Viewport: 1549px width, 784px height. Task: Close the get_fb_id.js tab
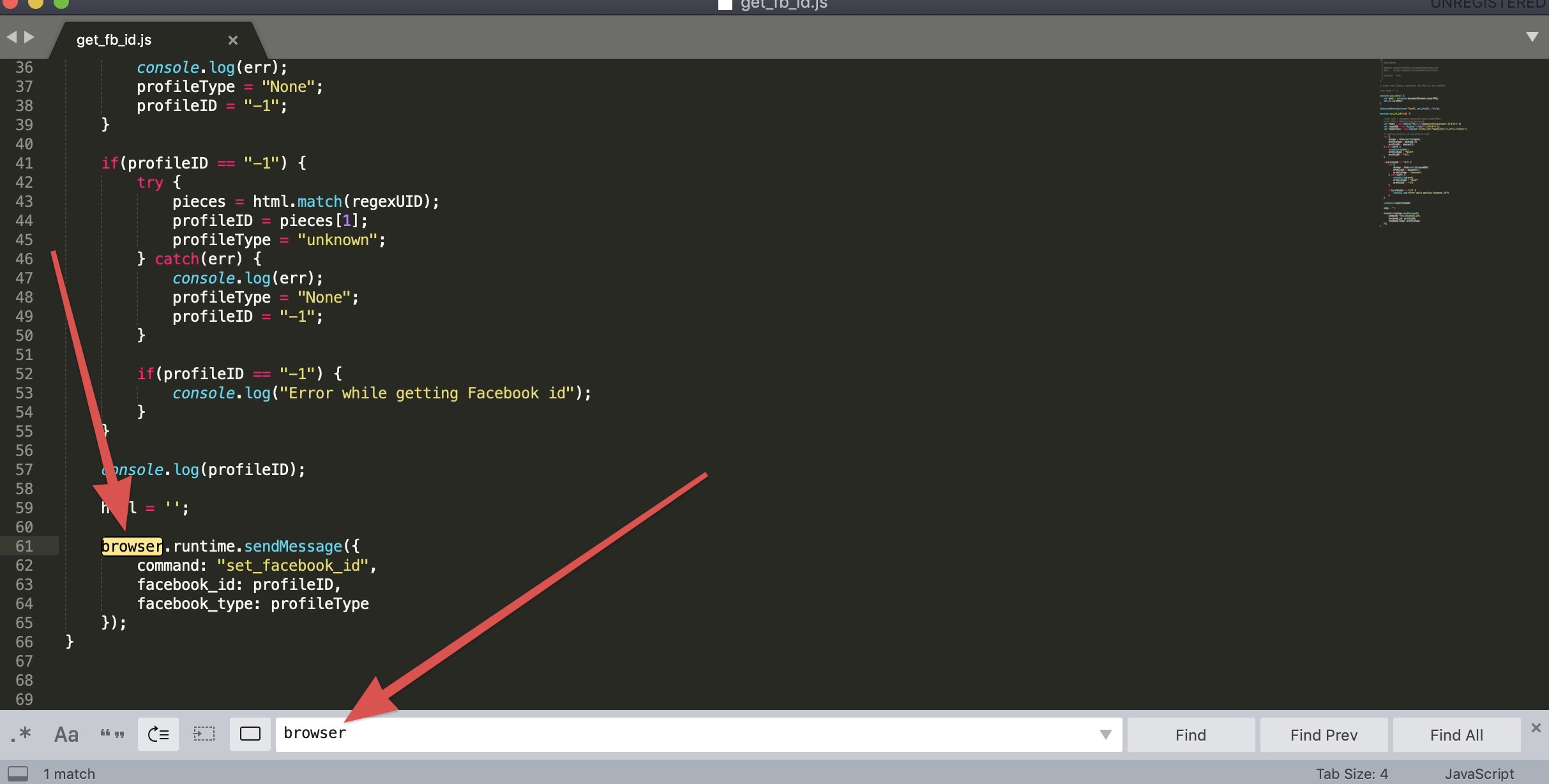pos(233,40)
